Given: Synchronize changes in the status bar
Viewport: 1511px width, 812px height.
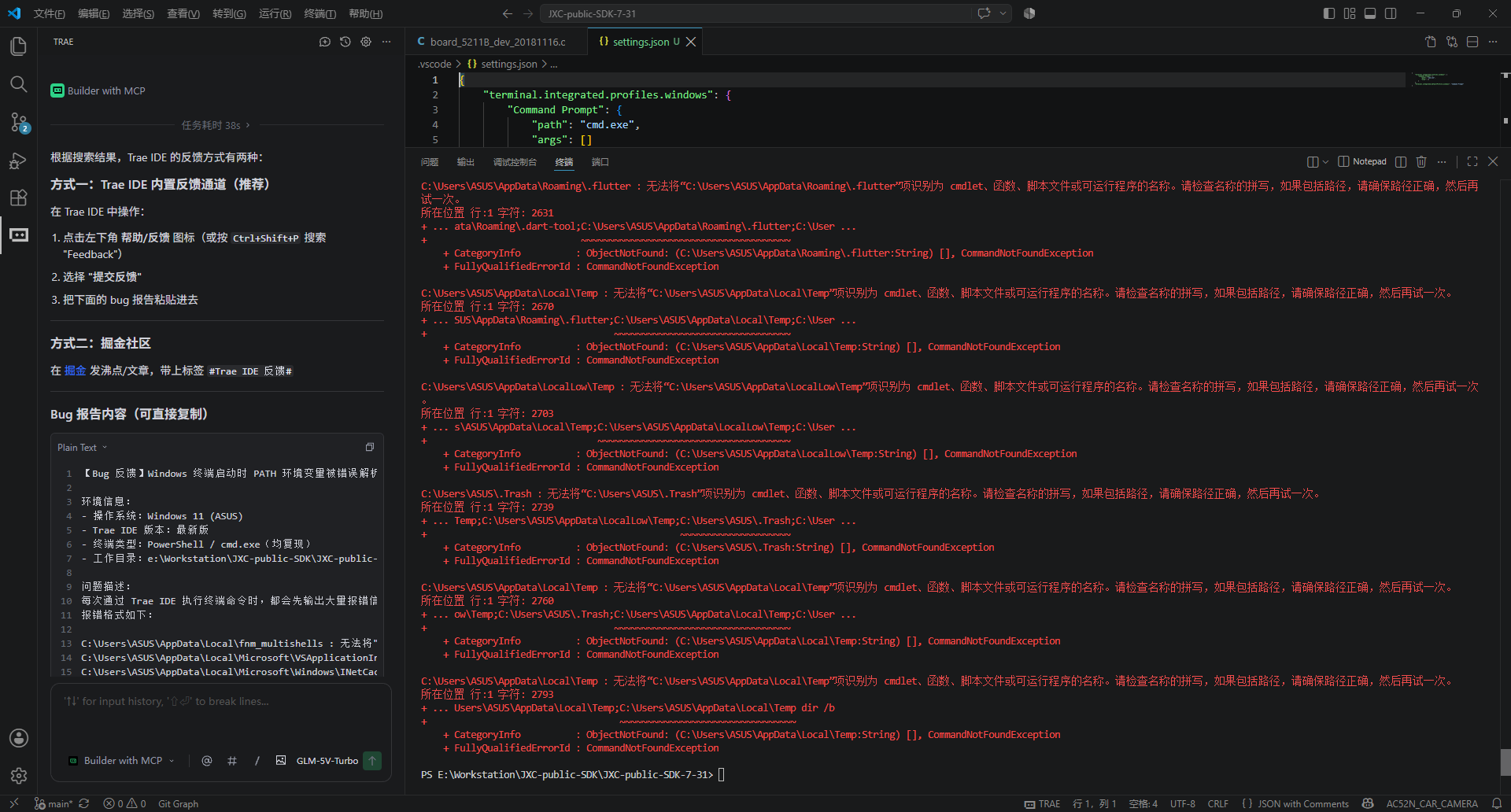Looking at the screenshot, I should (x=84, y=803).
